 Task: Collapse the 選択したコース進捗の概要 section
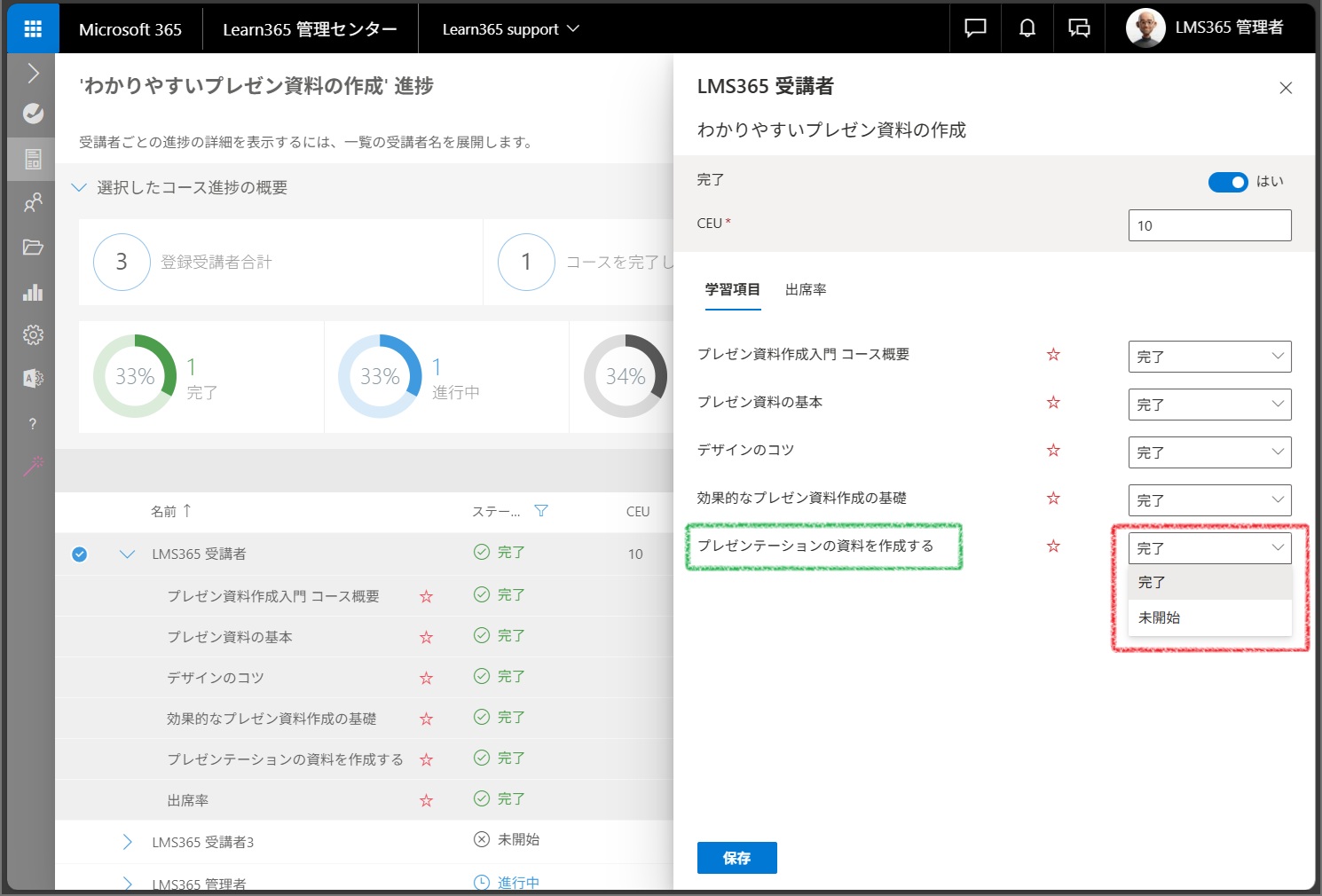79,187
